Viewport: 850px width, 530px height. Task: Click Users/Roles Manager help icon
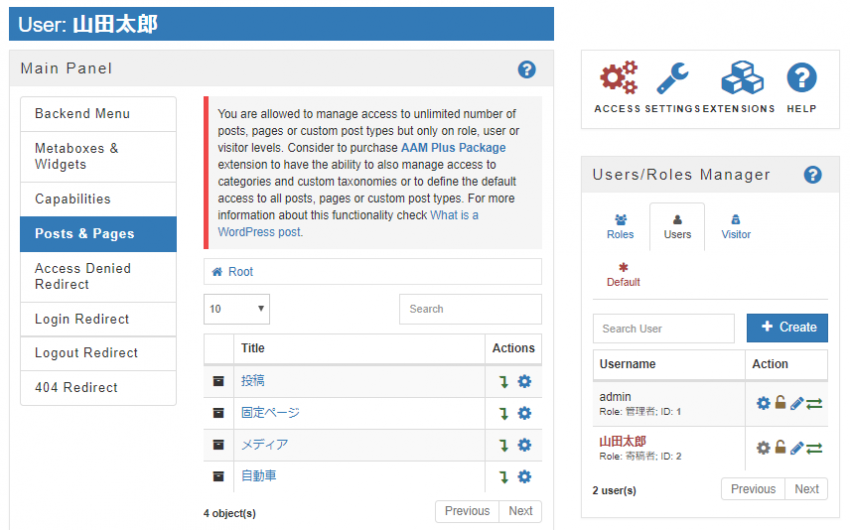(812, 175)
